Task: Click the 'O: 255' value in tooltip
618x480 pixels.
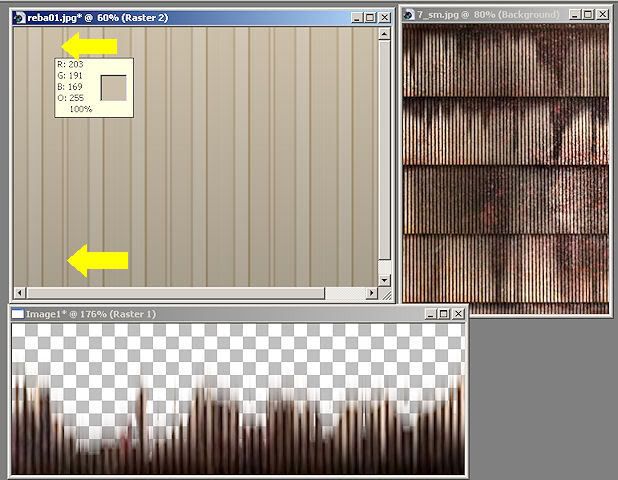Action: [70, 97]
